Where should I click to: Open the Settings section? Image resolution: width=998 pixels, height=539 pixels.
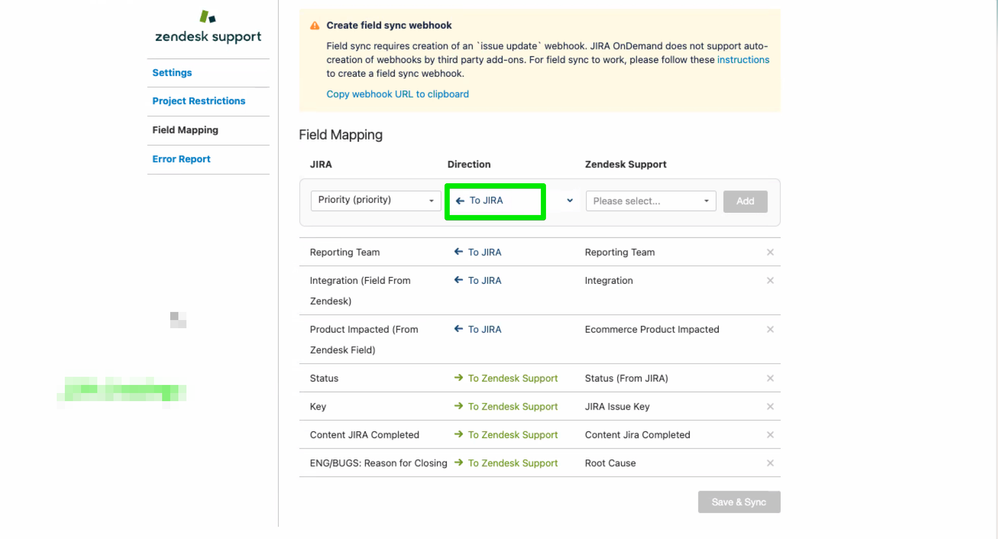[172, 73]
